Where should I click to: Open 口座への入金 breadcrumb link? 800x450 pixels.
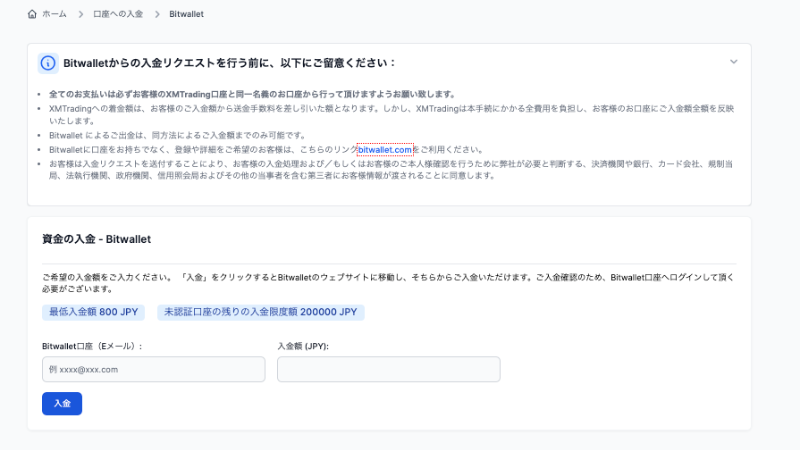pos(118,14)
